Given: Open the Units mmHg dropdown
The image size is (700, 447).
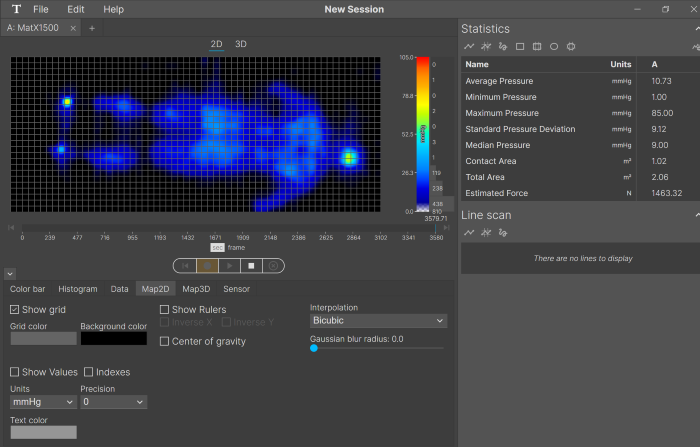Looking at the screenshot, I should point(43,402).
